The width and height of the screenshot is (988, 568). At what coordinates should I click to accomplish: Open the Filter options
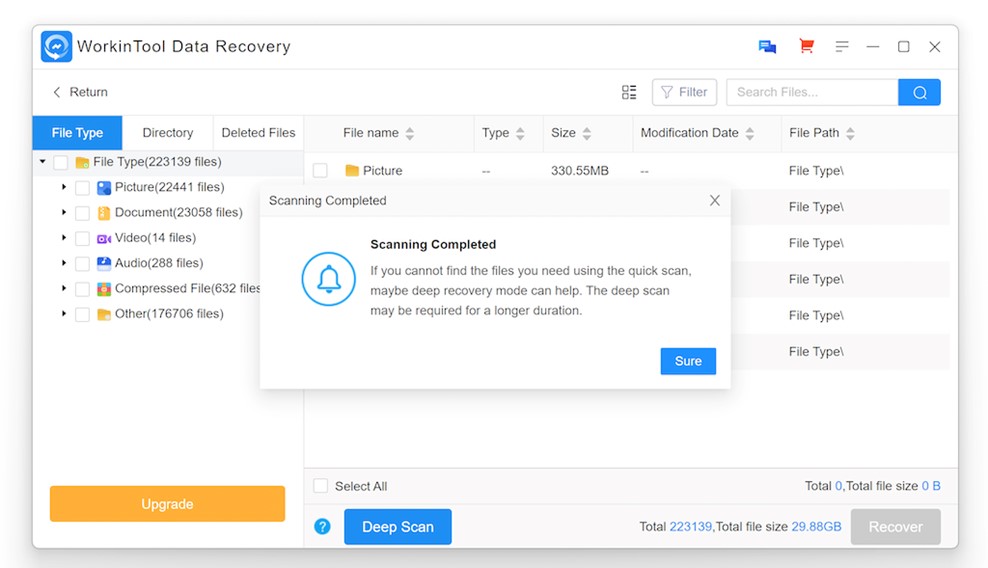684,92
